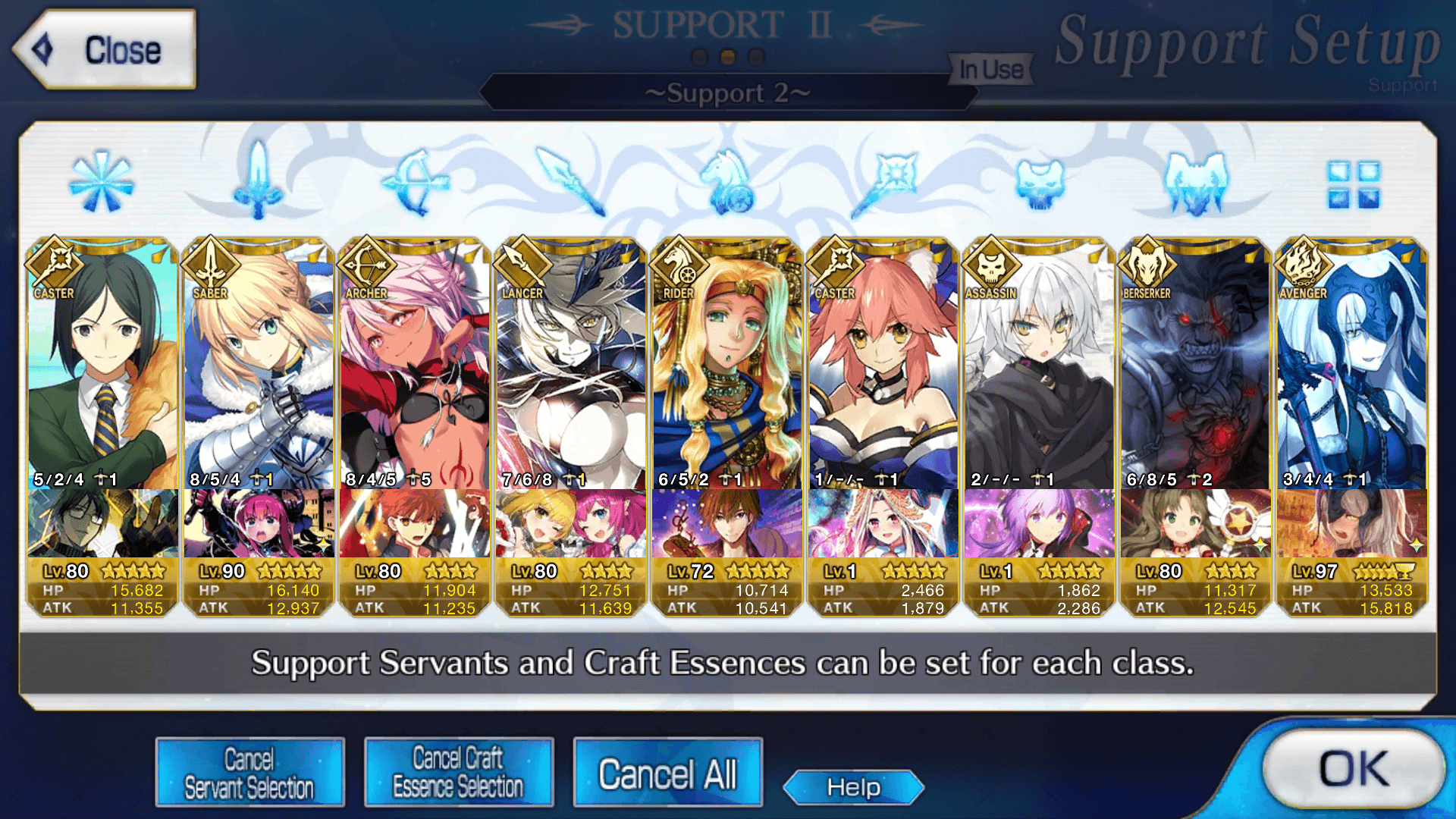Confirm support setup with OK

(x=1354, y=768)
